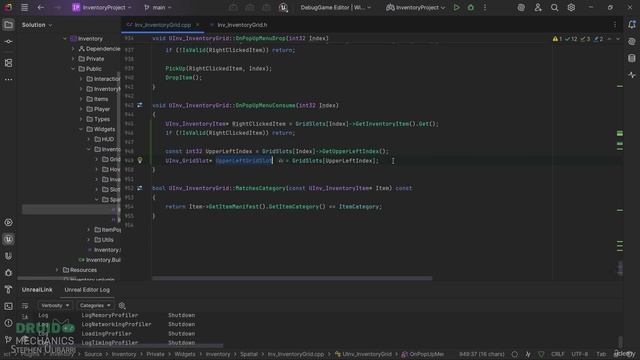The height and width of the screenshot is (360, 640).
Task: Click gutter override icon beside OnPopUpMenuConsume
Action: (140, 105)
